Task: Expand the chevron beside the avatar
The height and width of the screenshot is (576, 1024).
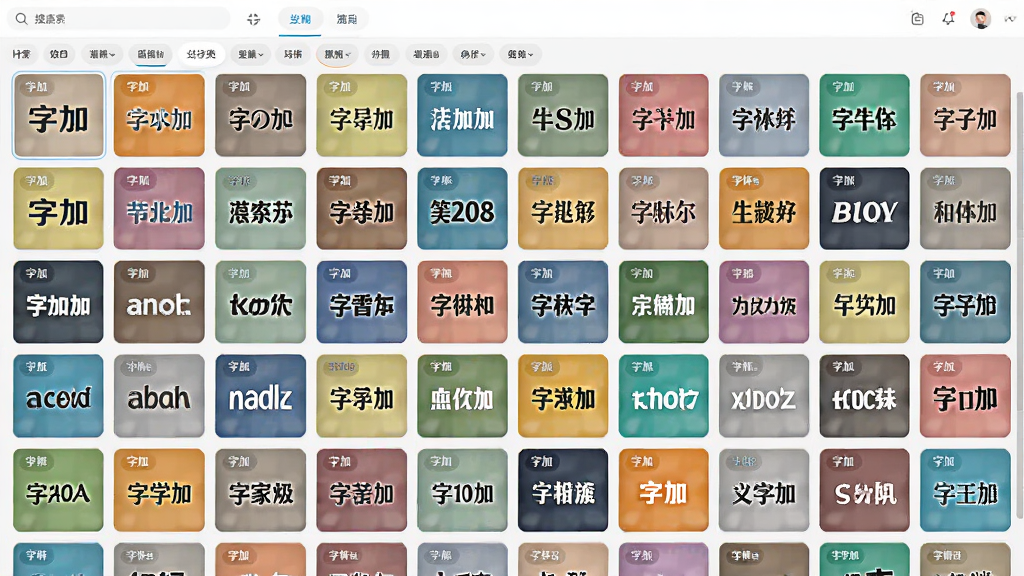Action: click(1010, 19)
